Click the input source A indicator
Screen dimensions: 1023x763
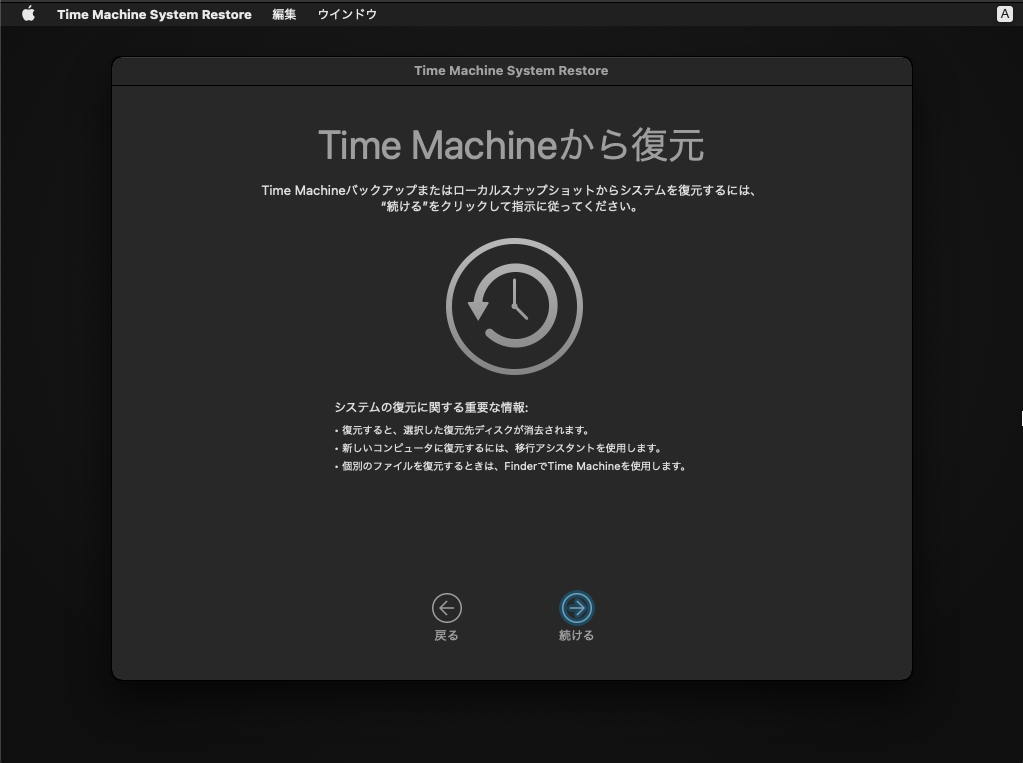1005,14
